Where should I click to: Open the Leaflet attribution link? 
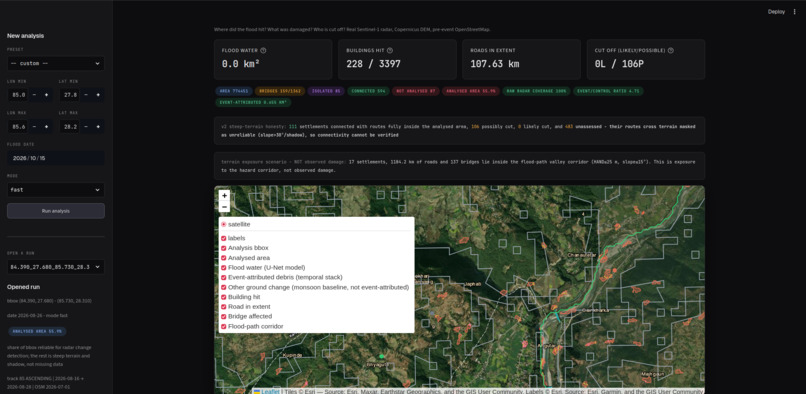pyautogui.click(x=270, y=391)
